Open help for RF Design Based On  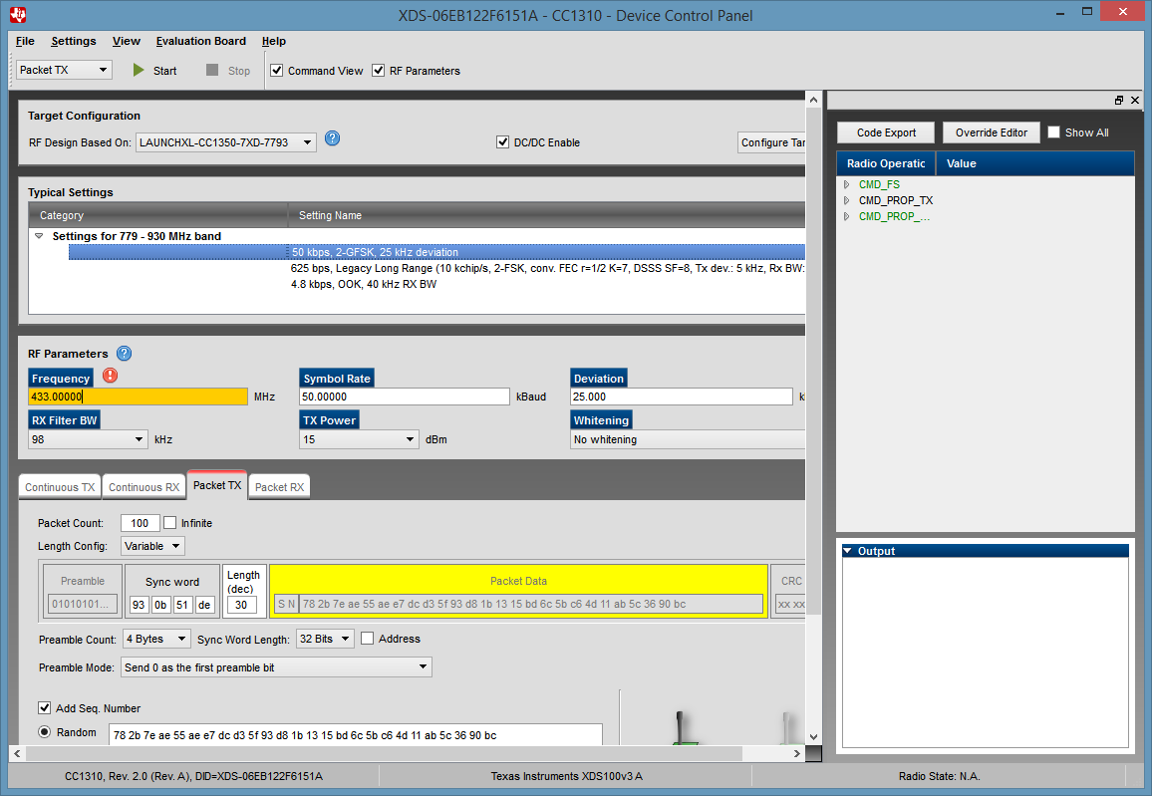click(x=332, y=138)
